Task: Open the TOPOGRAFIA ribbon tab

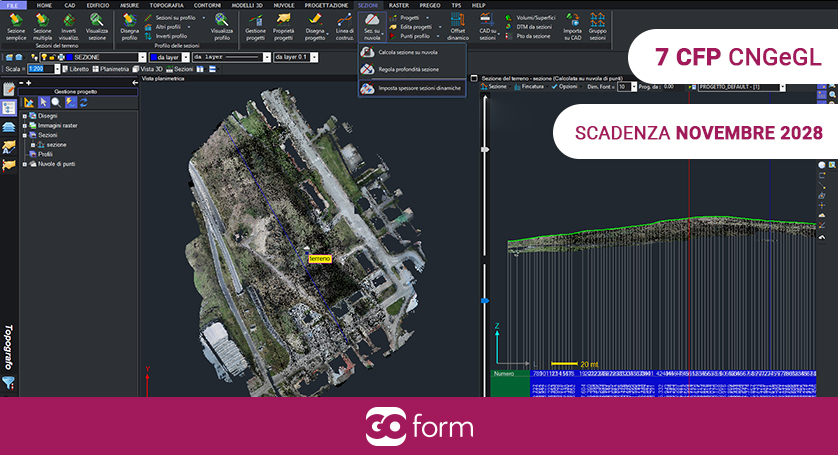Action: point(166,5)
